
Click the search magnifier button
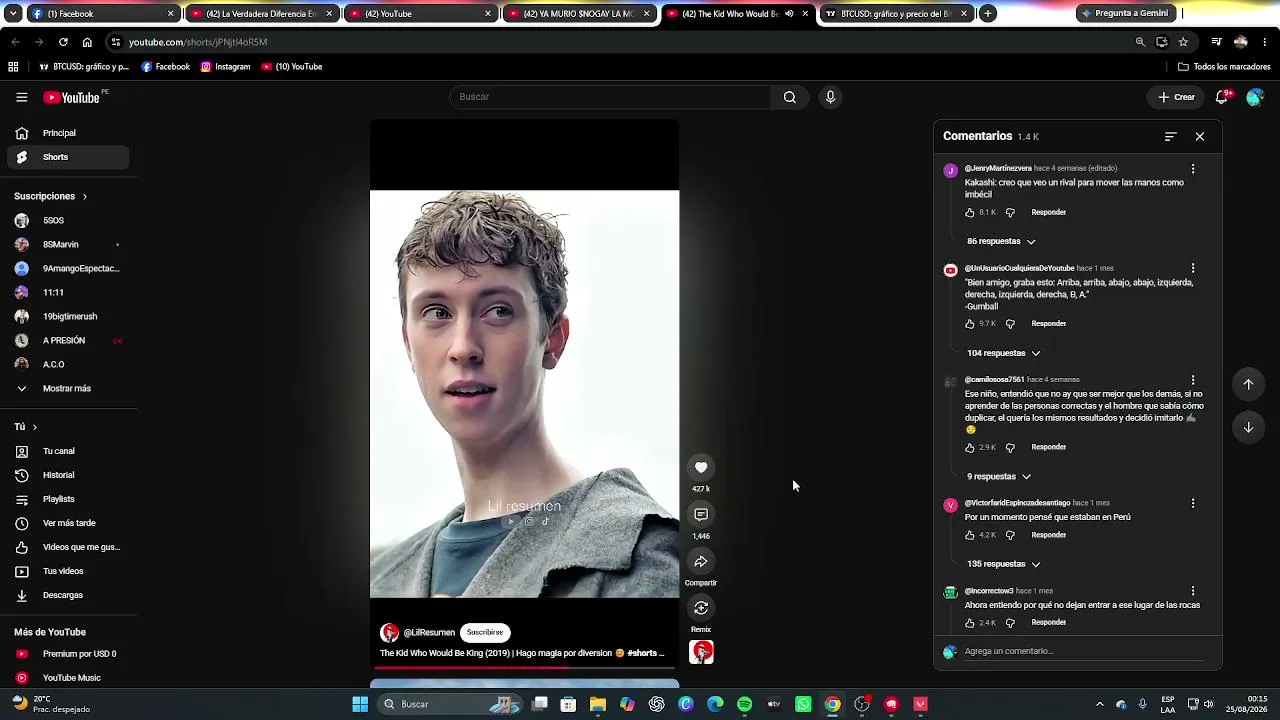(790, 97)
